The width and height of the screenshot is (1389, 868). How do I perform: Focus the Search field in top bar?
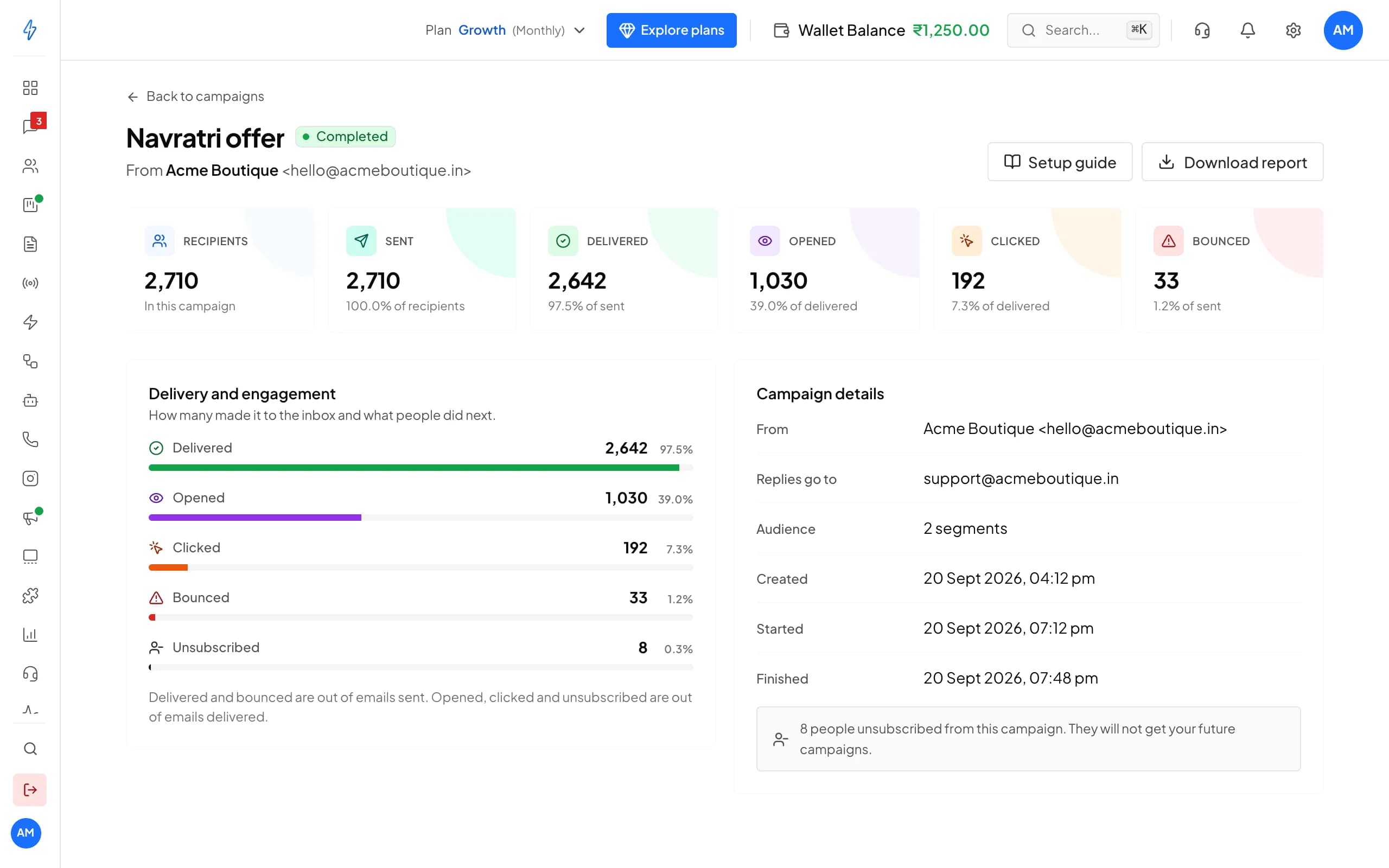coord(1082,30)
